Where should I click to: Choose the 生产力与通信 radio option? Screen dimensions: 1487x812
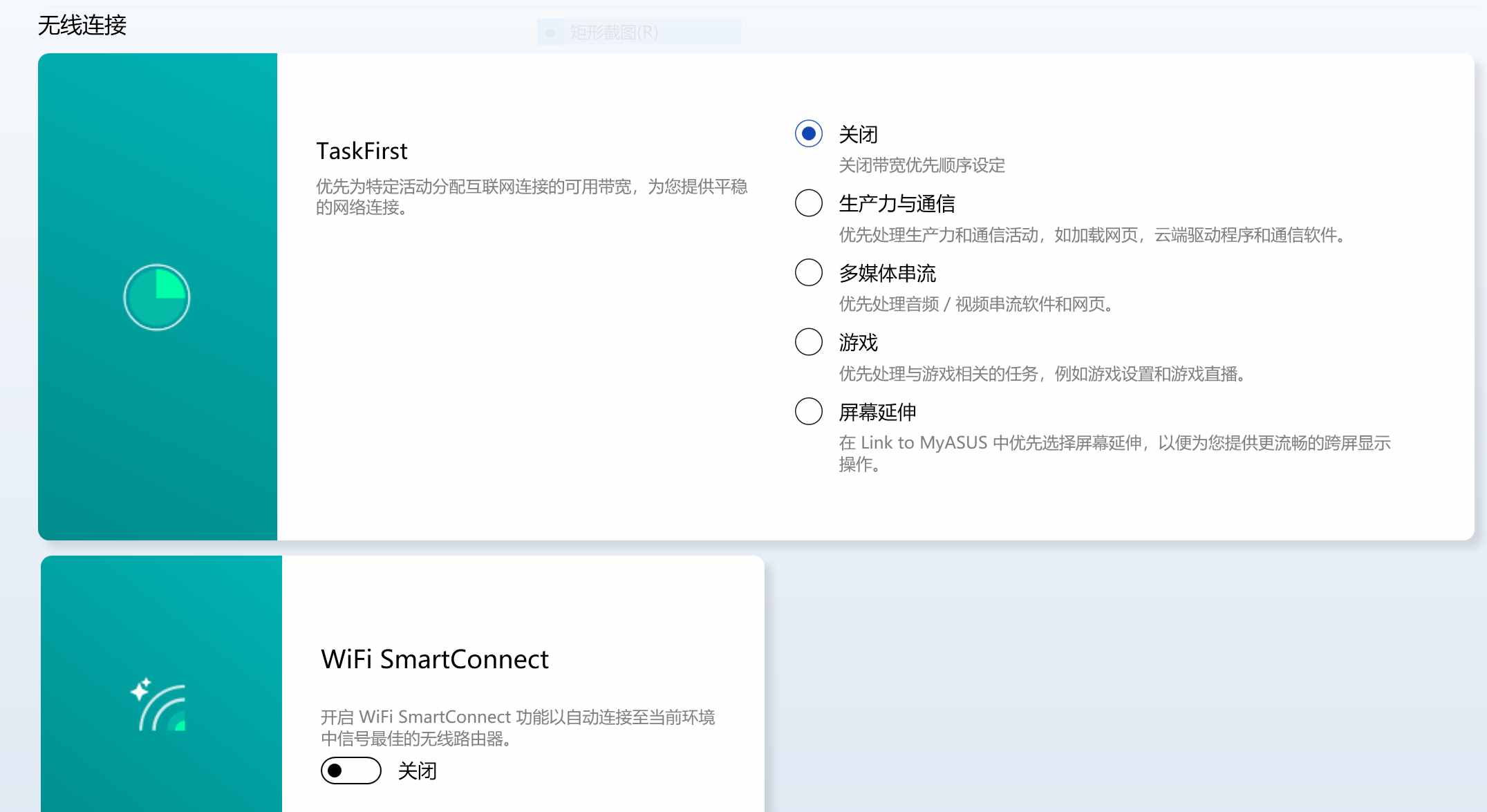click(x=808, y=203)
